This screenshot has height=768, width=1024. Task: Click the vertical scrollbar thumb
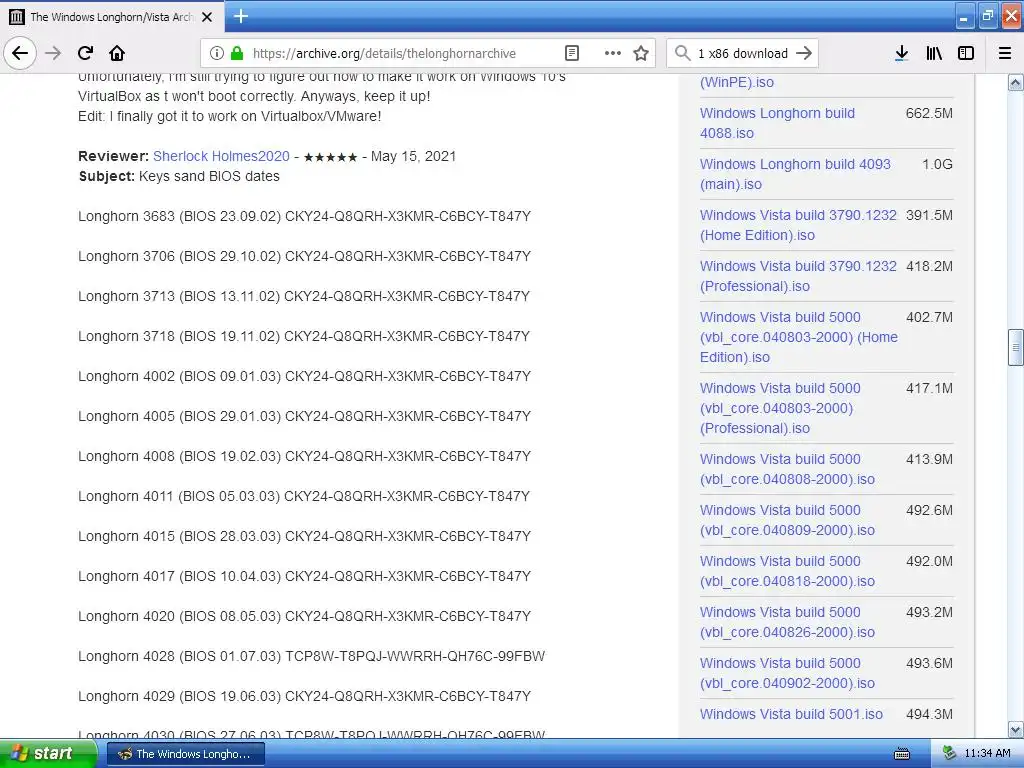(x=1016, y=347)
